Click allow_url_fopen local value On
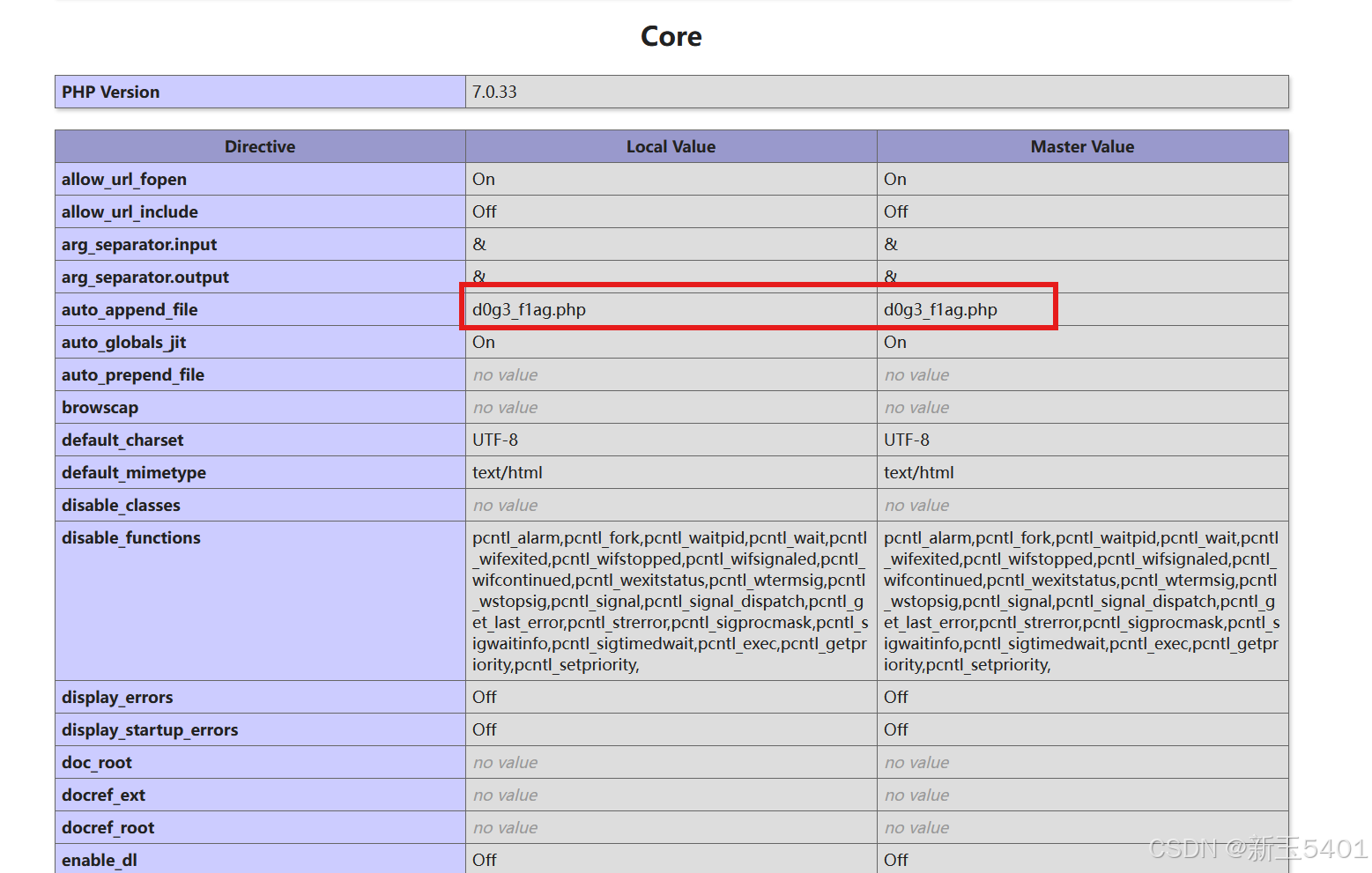 click(484, 179)
